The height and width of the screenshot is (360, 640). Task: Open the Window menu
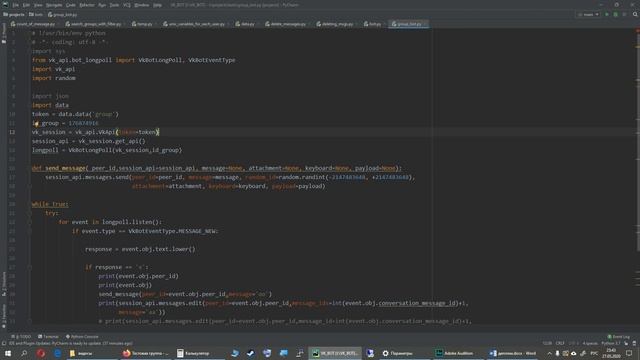click(x=142, y=5)
